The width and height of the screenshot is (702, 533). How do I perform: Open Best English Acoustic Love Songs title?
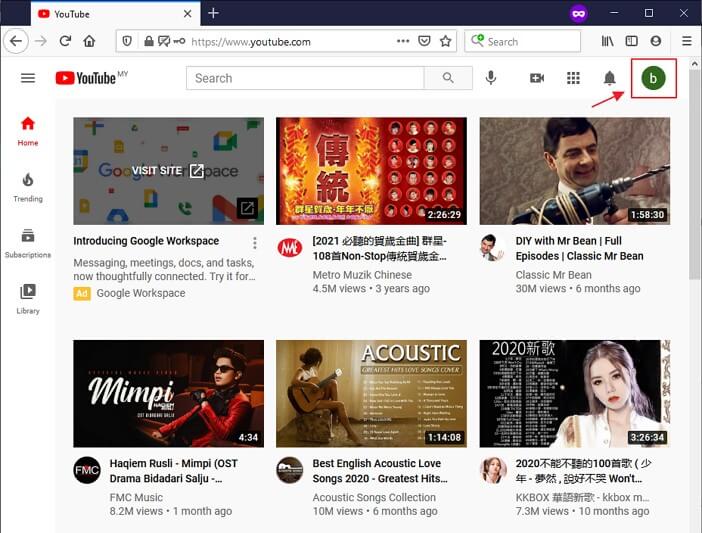380,471
